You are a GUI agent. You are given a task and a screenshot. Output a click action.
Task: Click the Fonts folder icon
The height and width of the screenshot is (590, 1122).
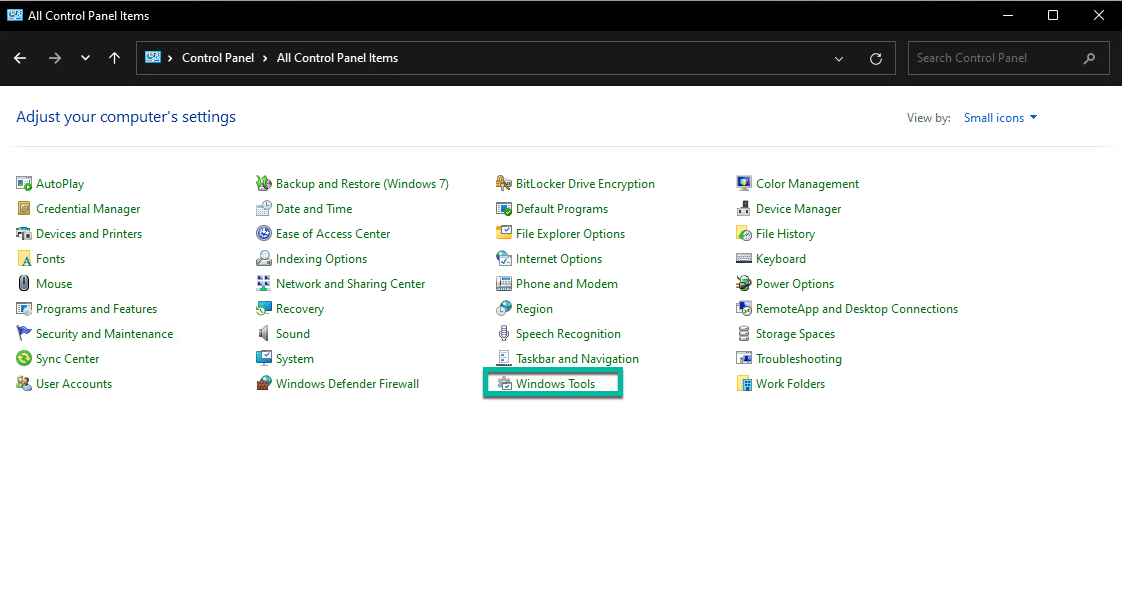(24, 259)
